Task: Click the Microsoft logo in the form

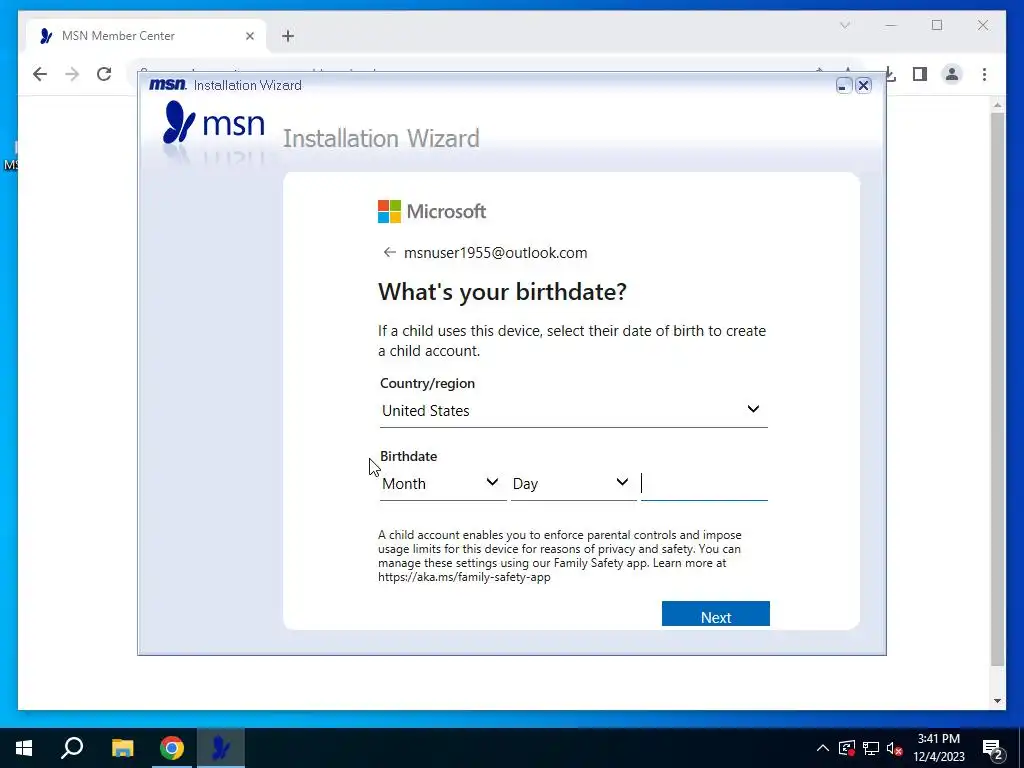Action: (432, 211)
